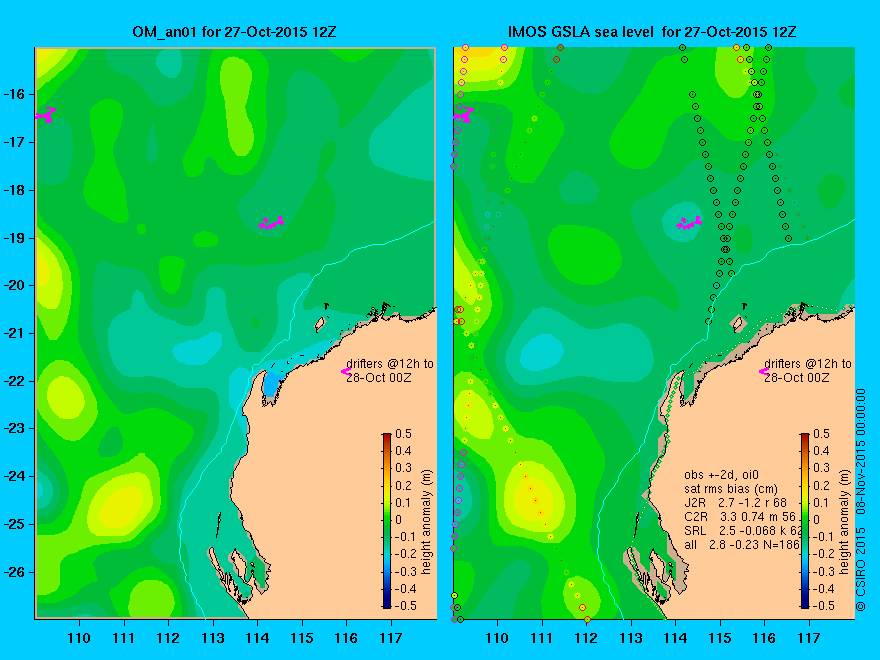The height and width of the screenshot is (660, 880).
Task: Click the longitude label "112" under the right map
Action: click(x=586, y=638)
